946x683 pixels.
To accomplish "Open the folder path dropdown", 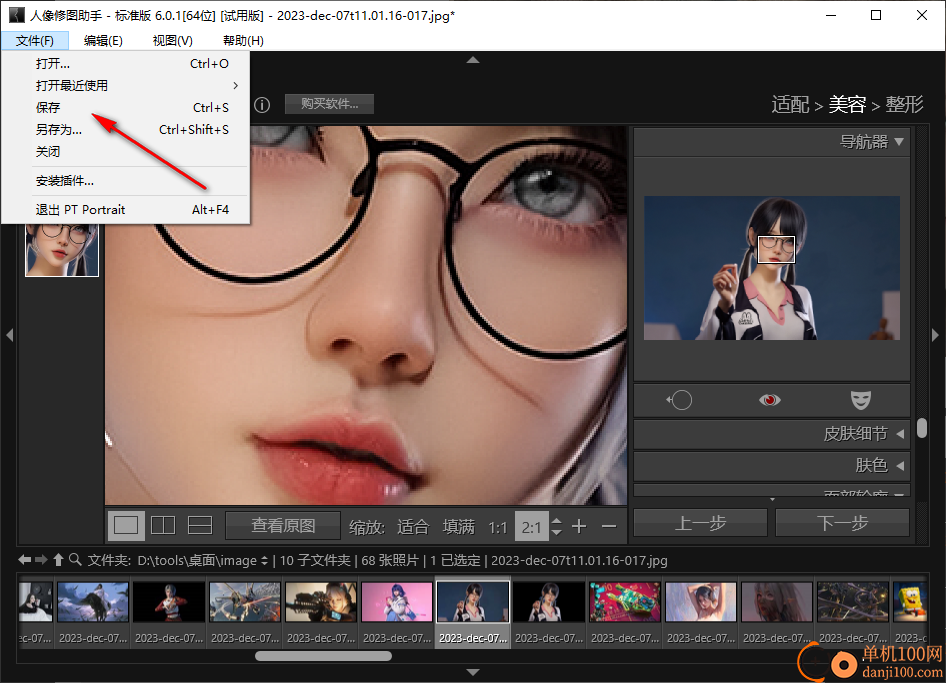I will tap(264, 561).
